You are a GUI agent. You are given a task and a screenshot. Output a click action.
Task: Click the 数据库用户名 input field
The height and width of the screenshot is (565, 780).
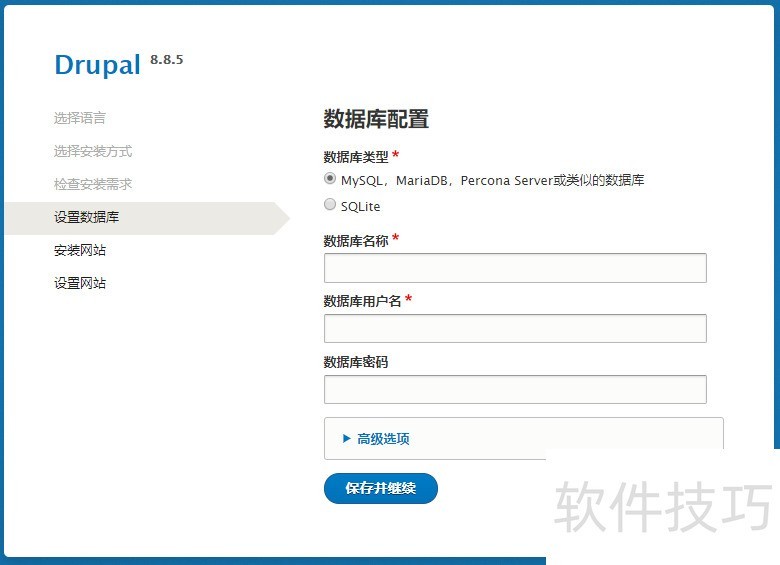pyautogui.click(x=515, y=328)
